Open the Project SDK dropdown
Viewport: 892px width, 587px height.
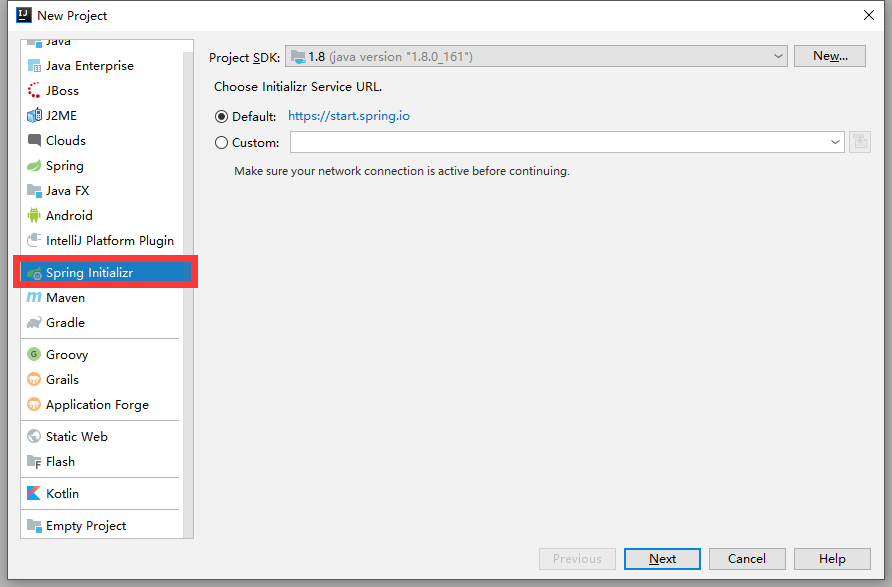click(778, 56)
